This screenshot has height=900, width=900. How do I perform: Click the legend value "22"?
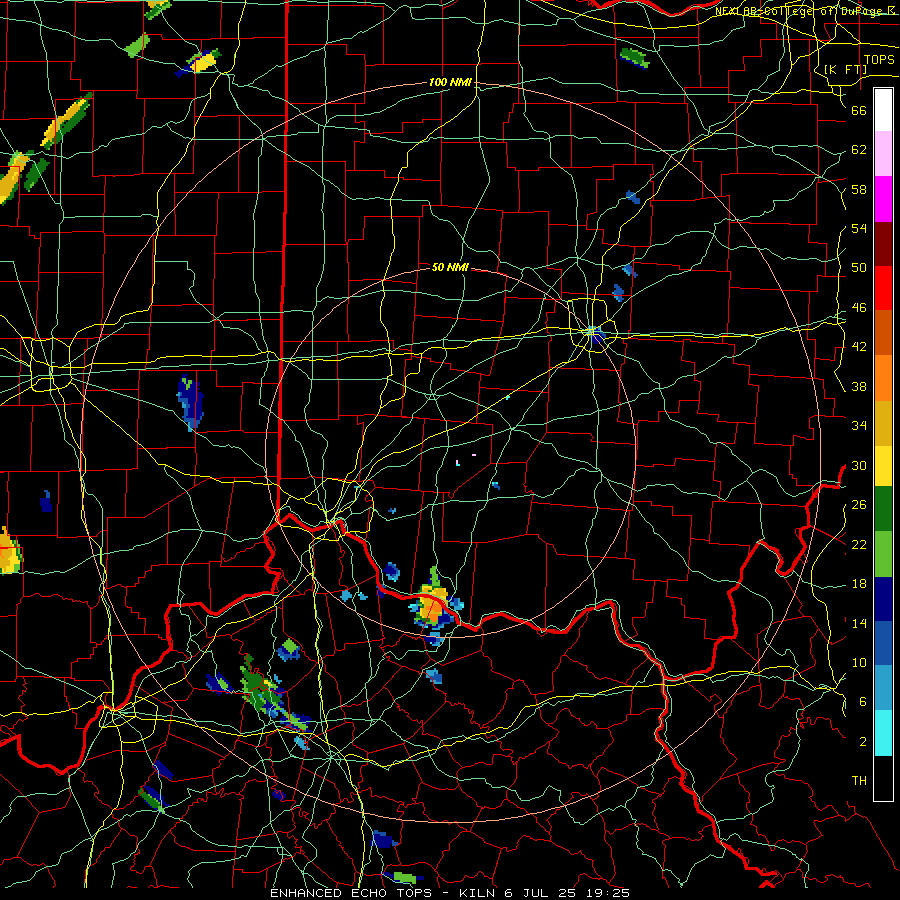(x=859, y=544)
